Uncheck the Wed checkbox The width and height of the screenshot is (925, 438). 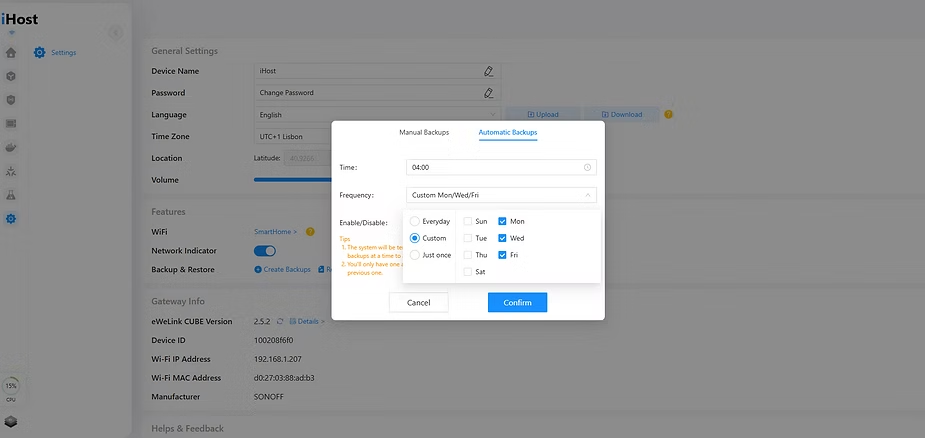pyautogui.click(x=502, y=238)
